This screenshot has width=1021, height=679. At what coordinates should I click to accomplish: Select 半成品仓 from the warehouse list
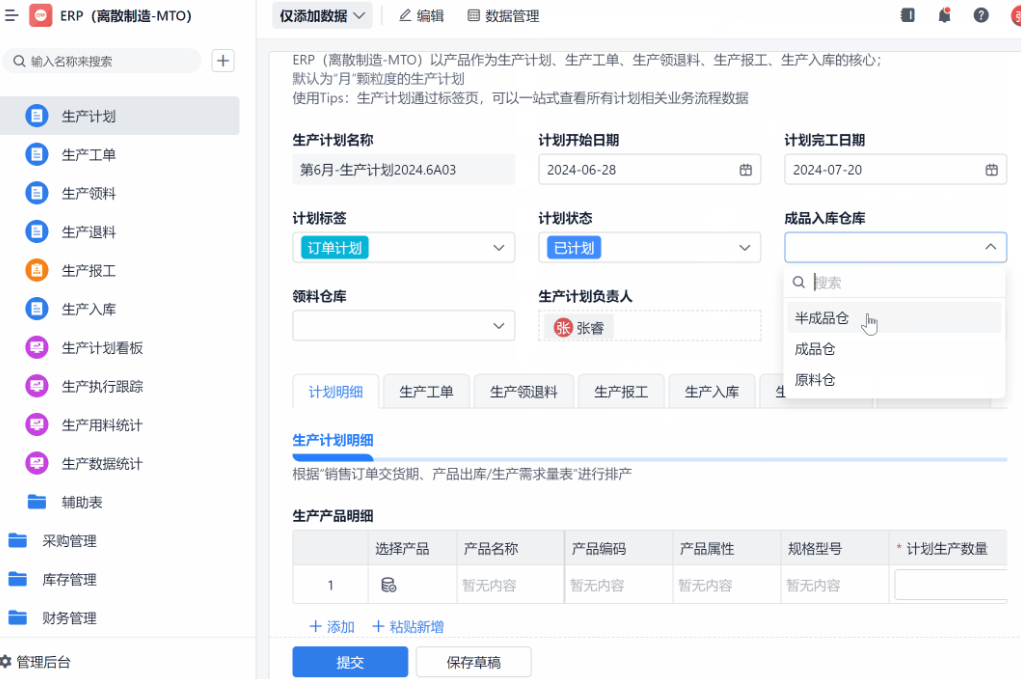coord(894,318)
